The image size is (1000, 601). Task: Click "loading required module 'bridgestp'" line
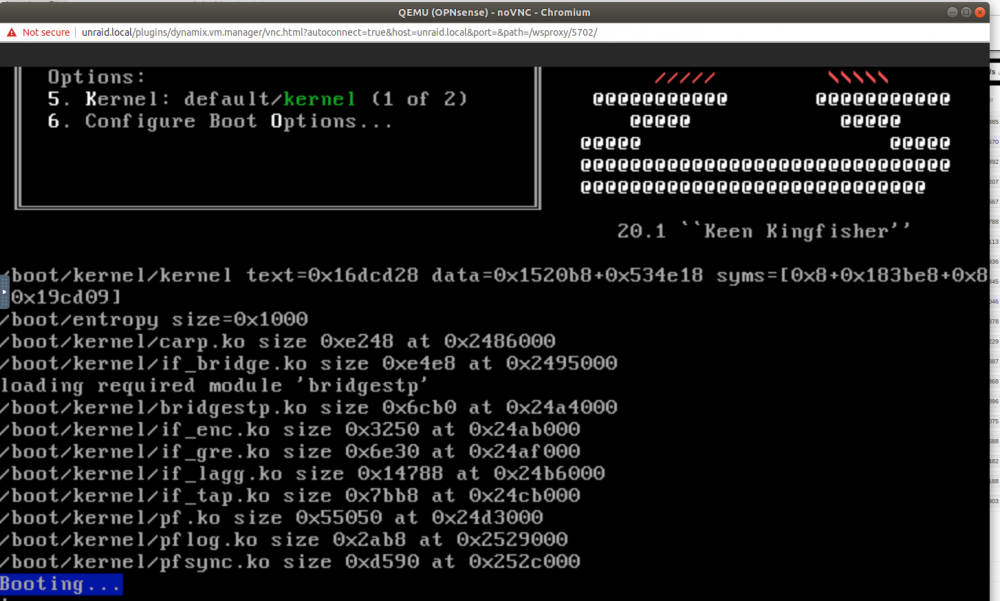point(214,385)
